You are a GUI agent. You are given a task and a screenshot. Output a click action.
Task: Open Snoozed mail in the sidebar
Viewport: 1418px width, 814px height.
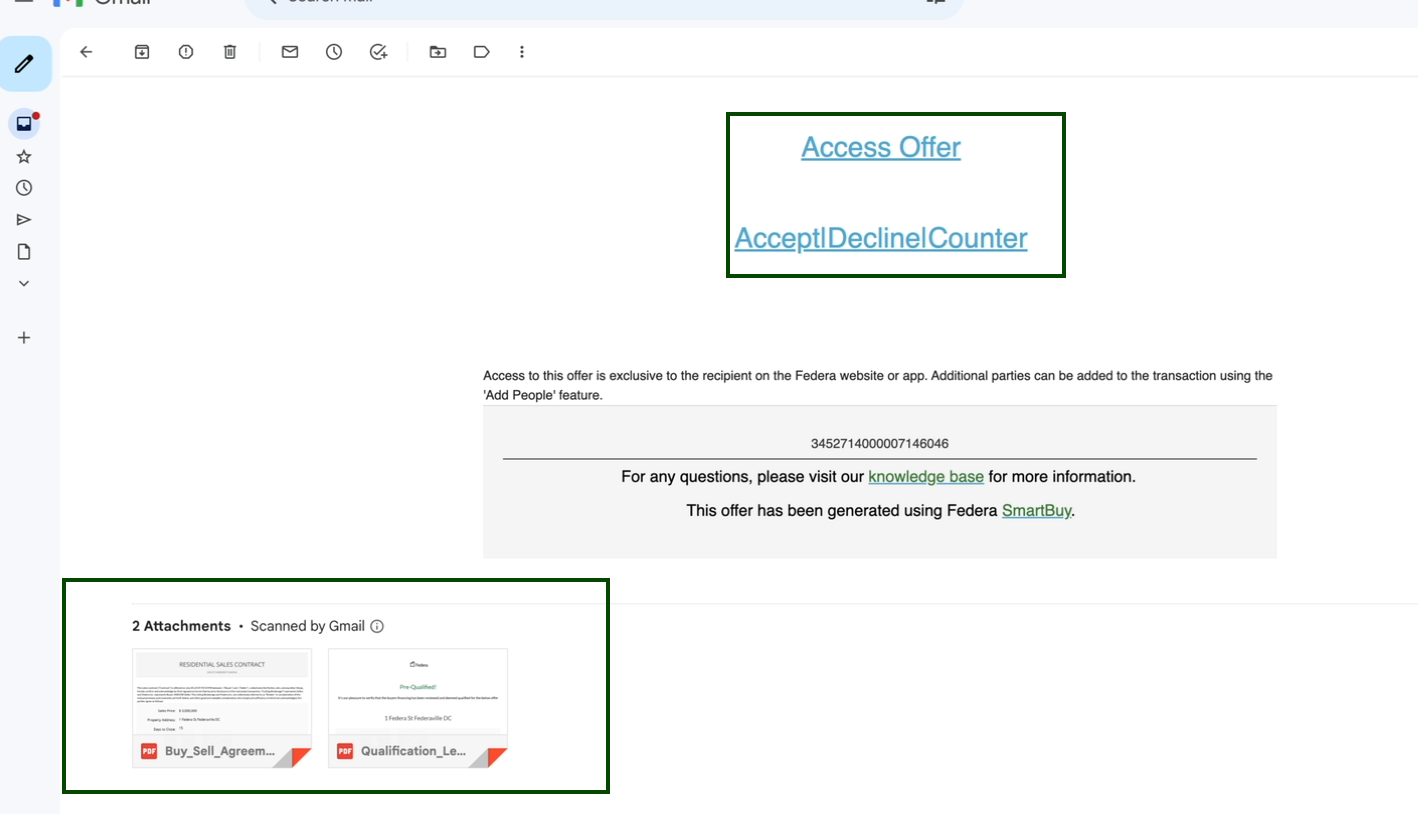(24, 188)
